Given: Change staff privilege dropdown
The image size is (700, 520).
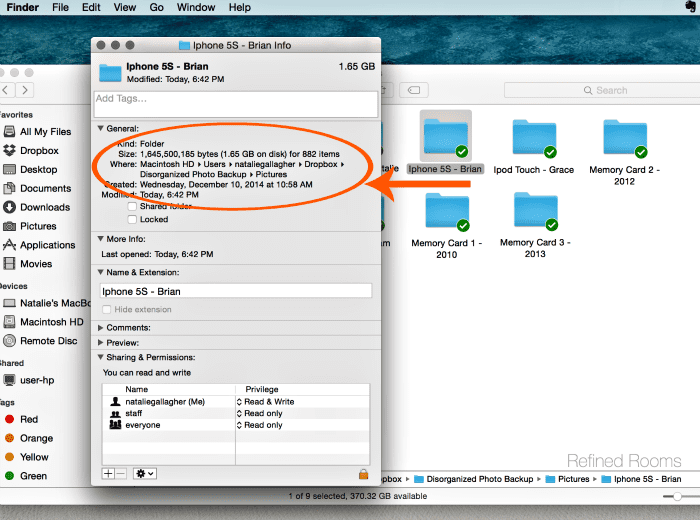Looking at the screenshot, I should [x=260, y=413].
